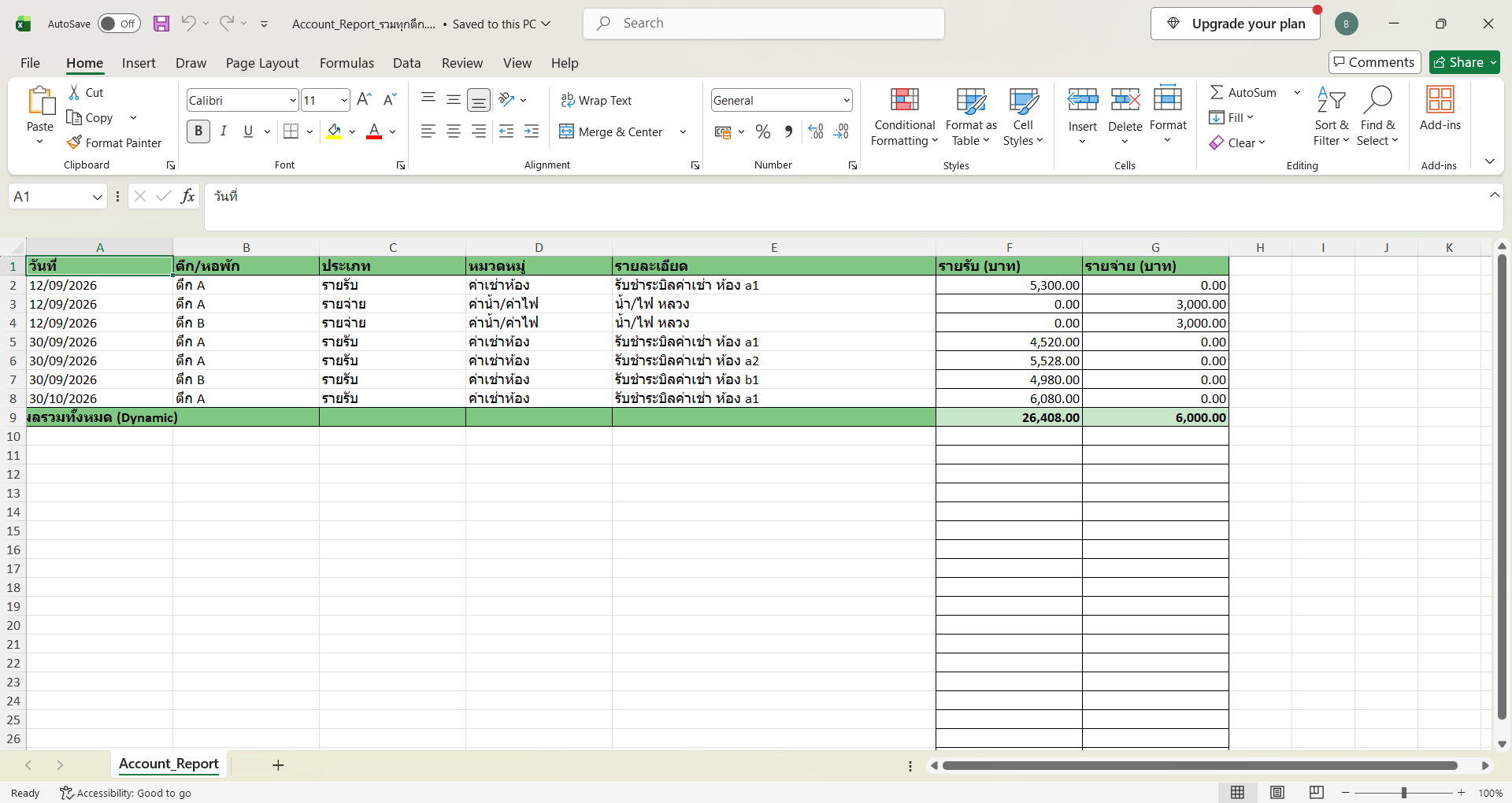Click the borders icon
The image size is (1512, 803).
[x=291, y=131]
